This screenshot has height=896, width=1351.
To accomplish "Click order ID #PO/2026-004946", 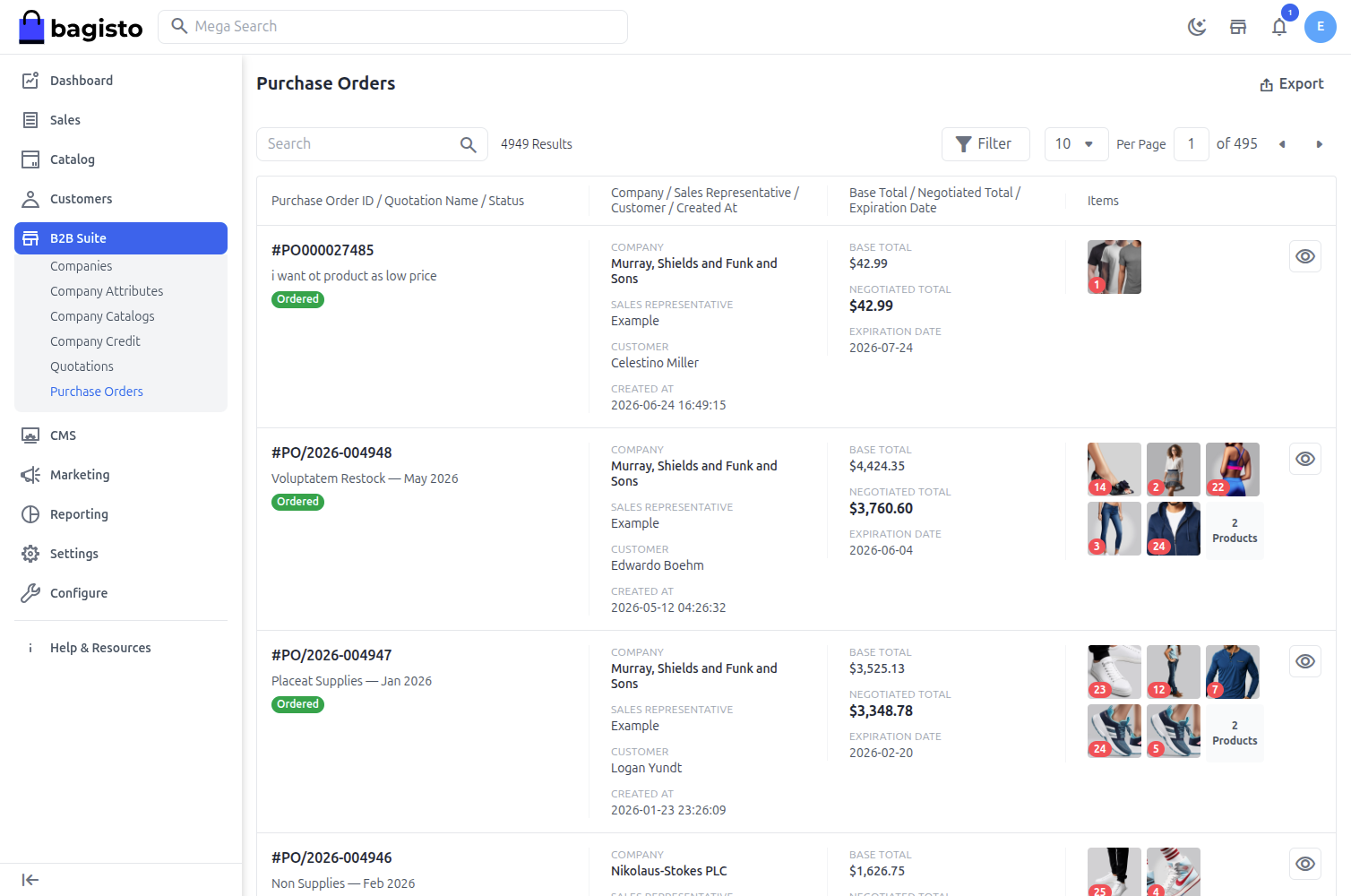I will coord(331,857).
